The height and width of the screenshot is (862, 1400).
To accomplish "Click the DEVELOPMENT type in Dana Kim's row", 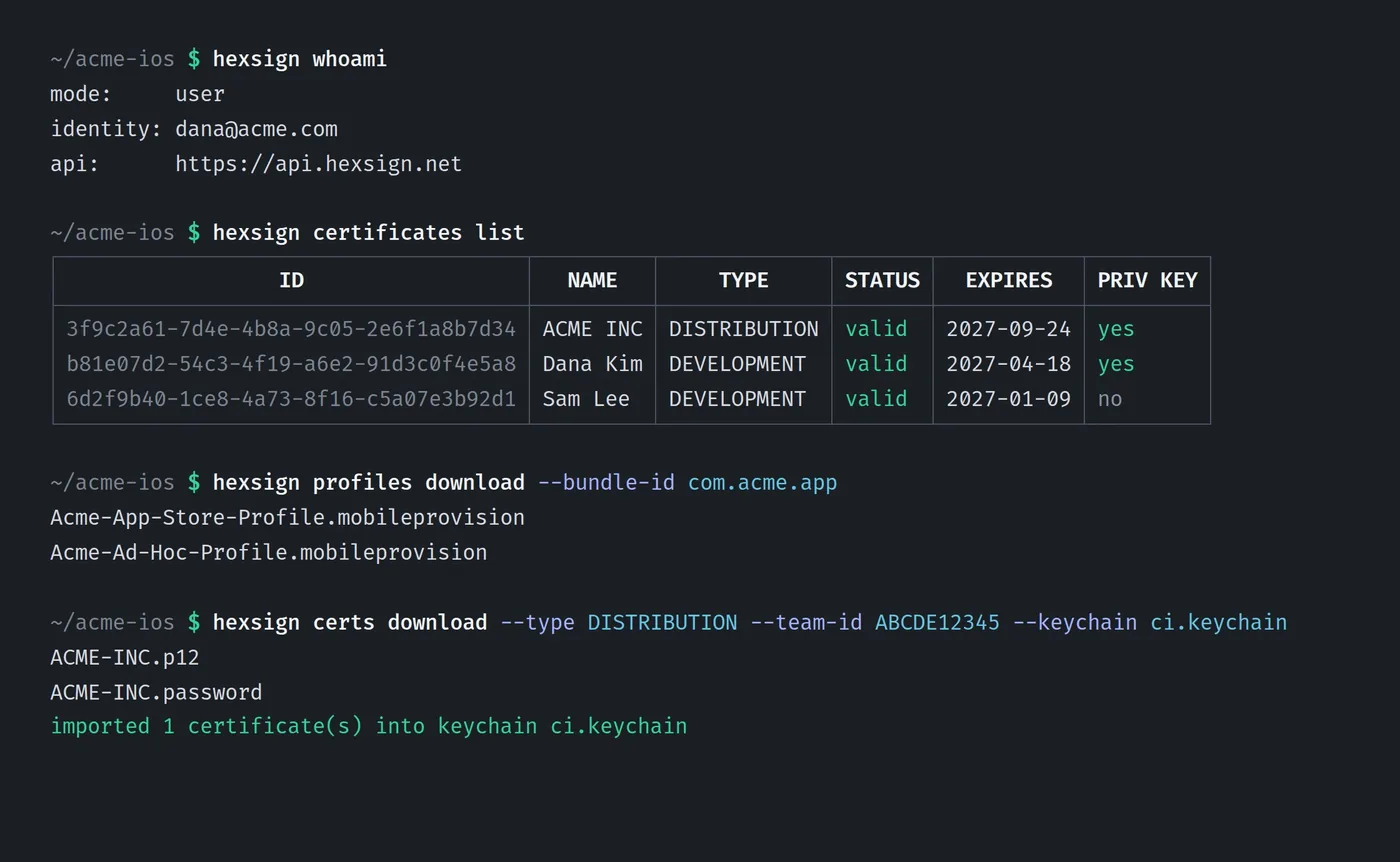I will pyautogui.click(x=737, y=364).
